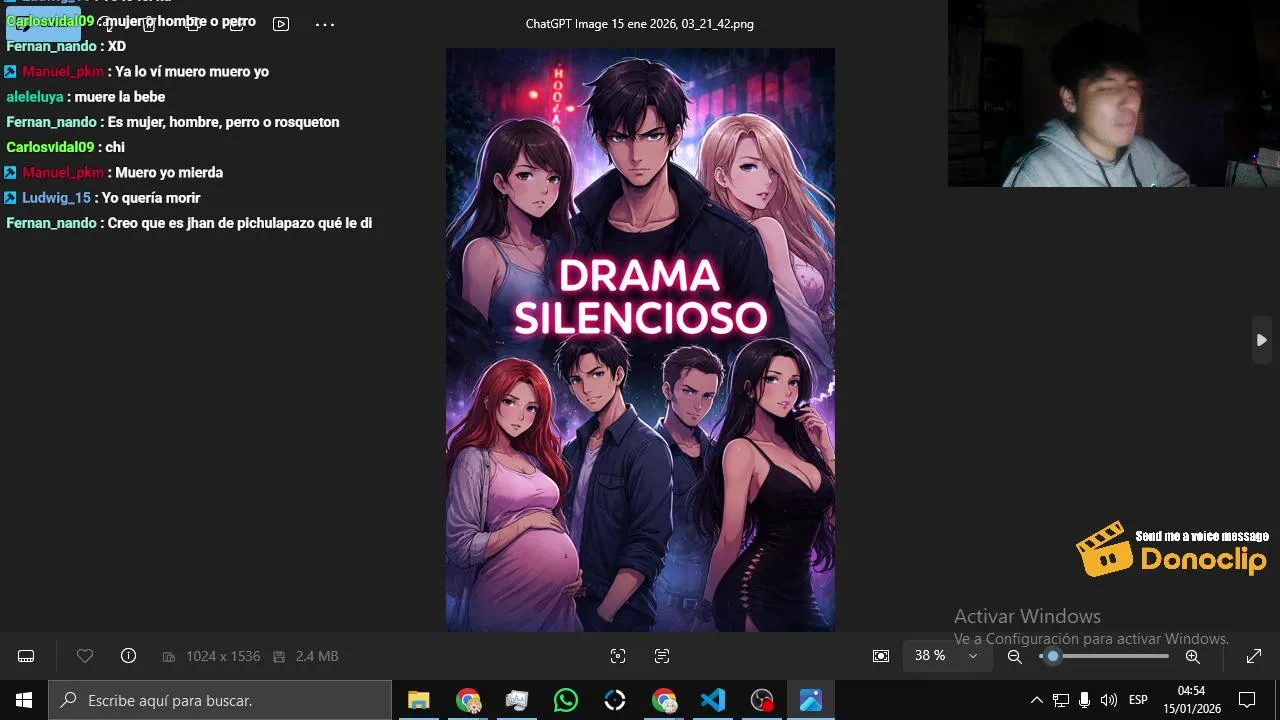Open the network tray icon
The image size is (1280, 720).
click(x=1061, y=700)
